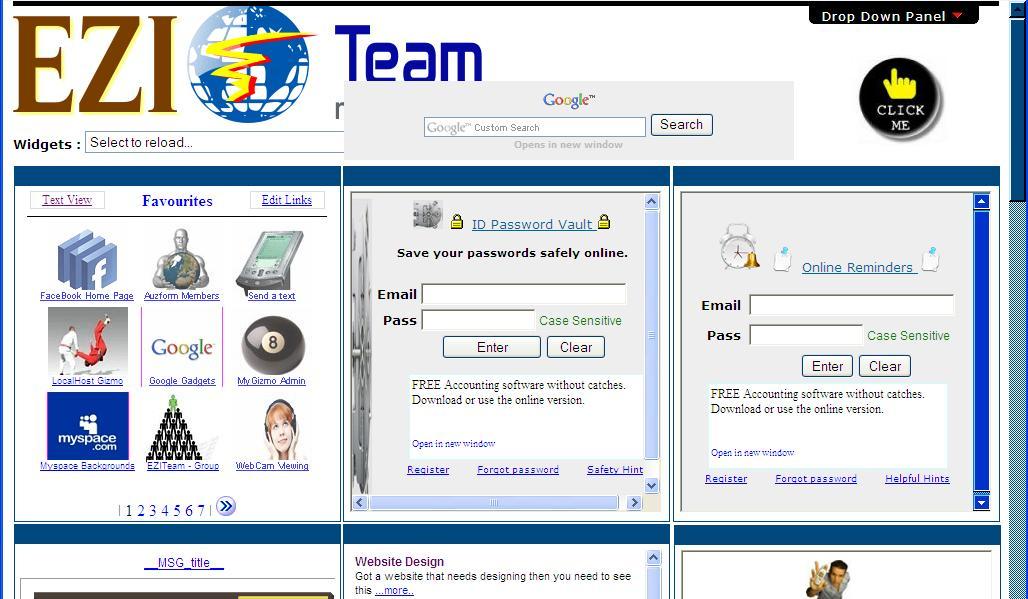
Task: Click the scroll right arrow in Password Vault panel
Action: point(634,503)
